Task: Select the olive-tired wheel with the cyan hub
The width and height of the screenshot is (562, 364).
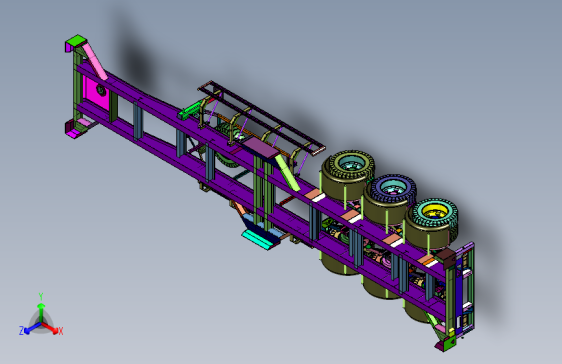Action: [351, 164]
